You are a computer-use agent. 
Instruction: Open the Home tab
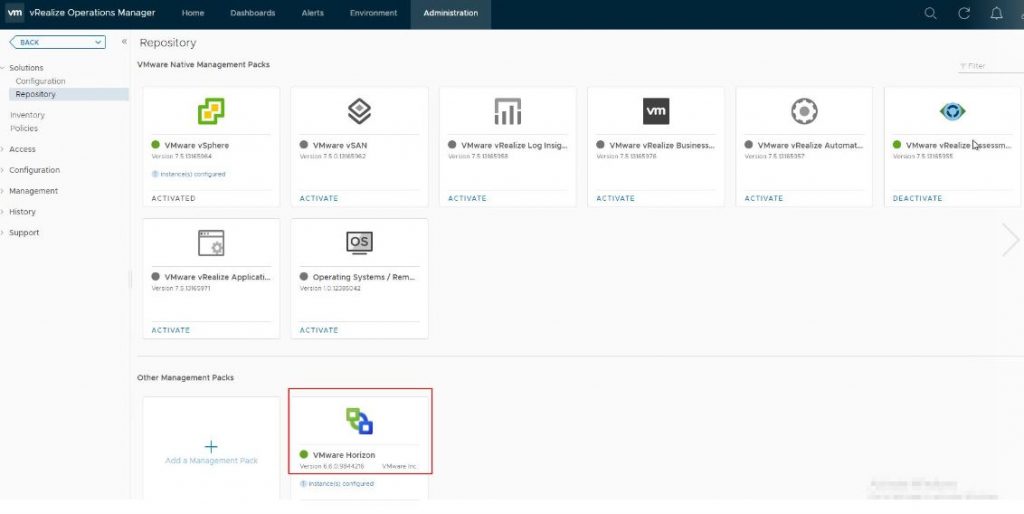click(193, 13)
